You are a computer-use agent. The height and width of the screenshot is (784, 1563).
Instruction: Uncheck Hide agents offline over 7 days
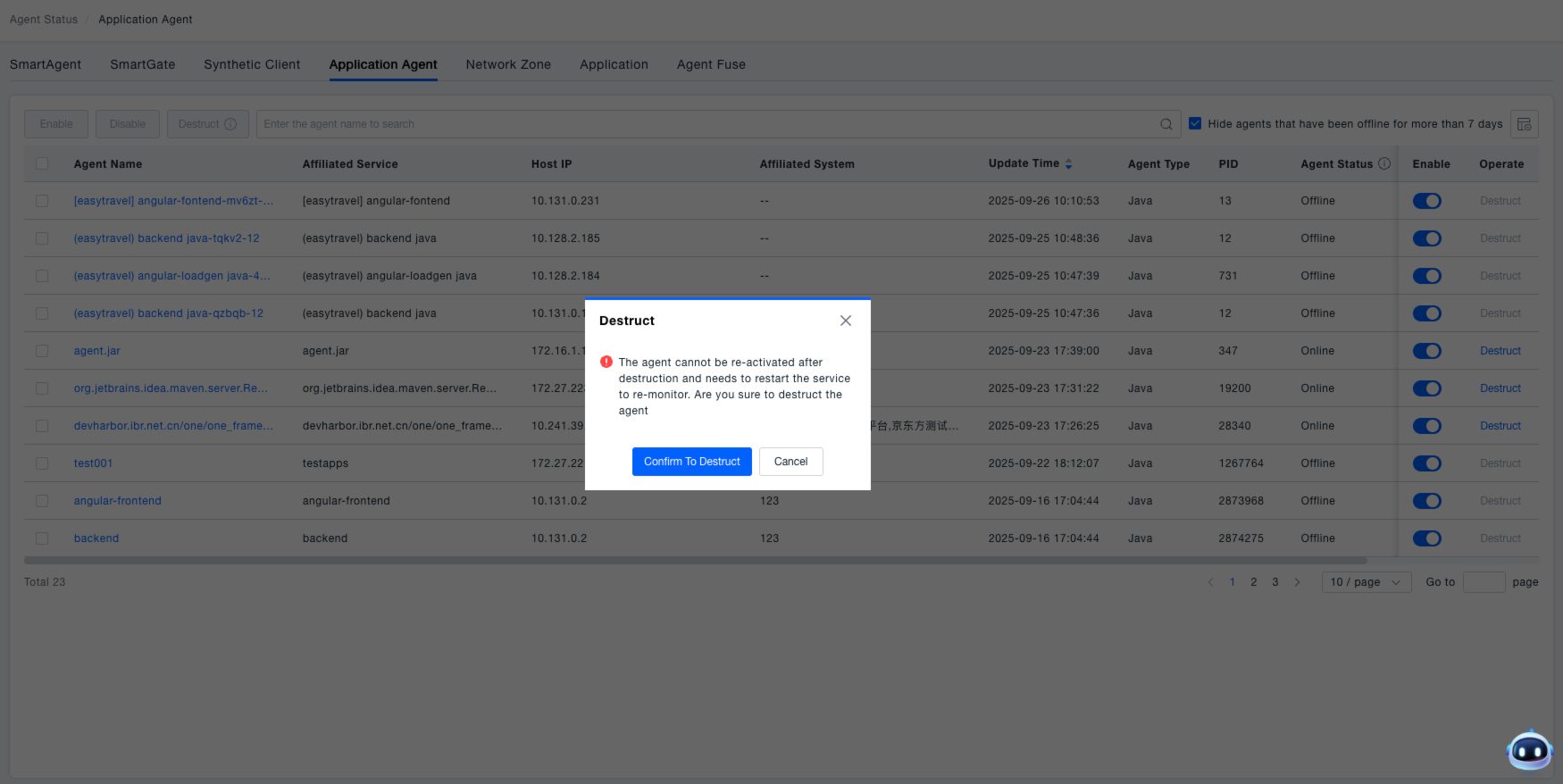[x=1195, y=124]
